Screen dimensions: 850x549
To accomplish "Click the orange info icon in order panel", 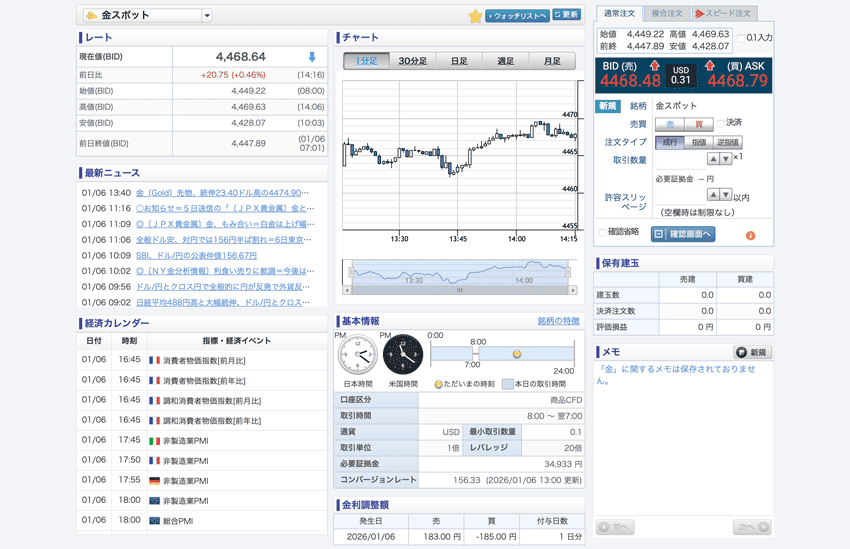I will 750,236.
